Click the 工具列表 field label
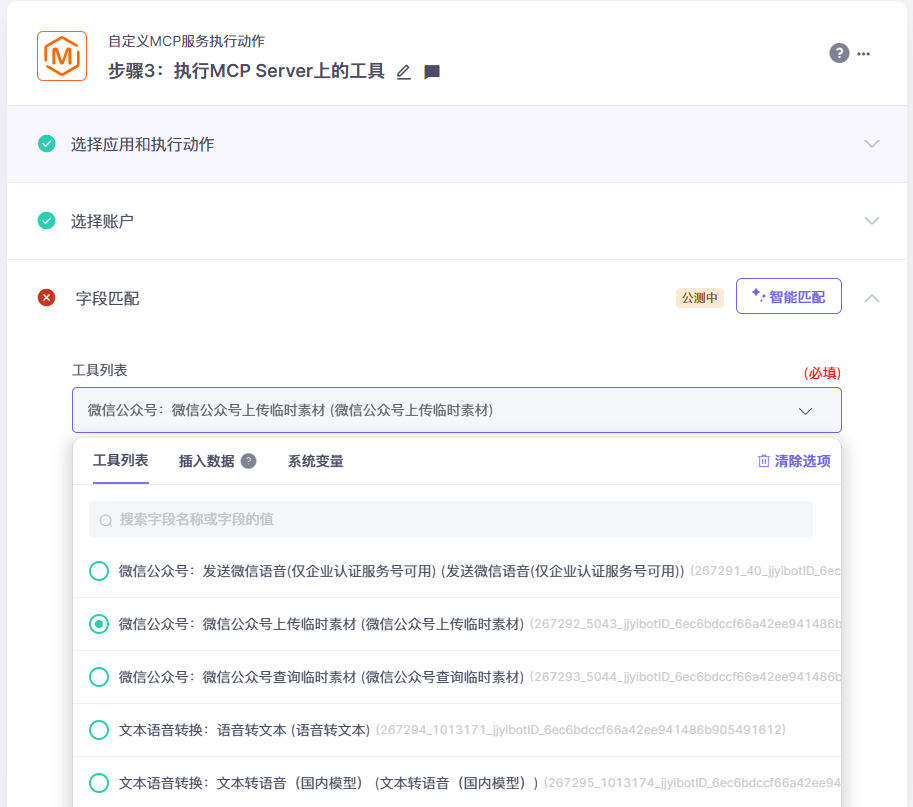The width and height of the screenshot is (913, 807). tap(100, 370)
